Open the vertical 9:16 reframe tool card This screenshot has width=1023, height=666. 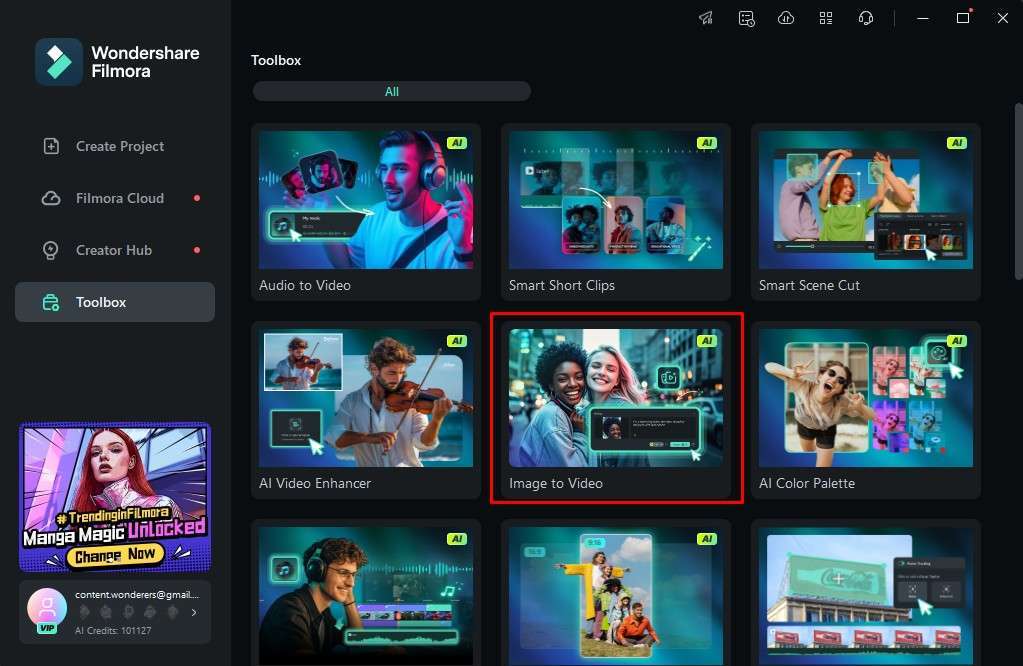616,594
